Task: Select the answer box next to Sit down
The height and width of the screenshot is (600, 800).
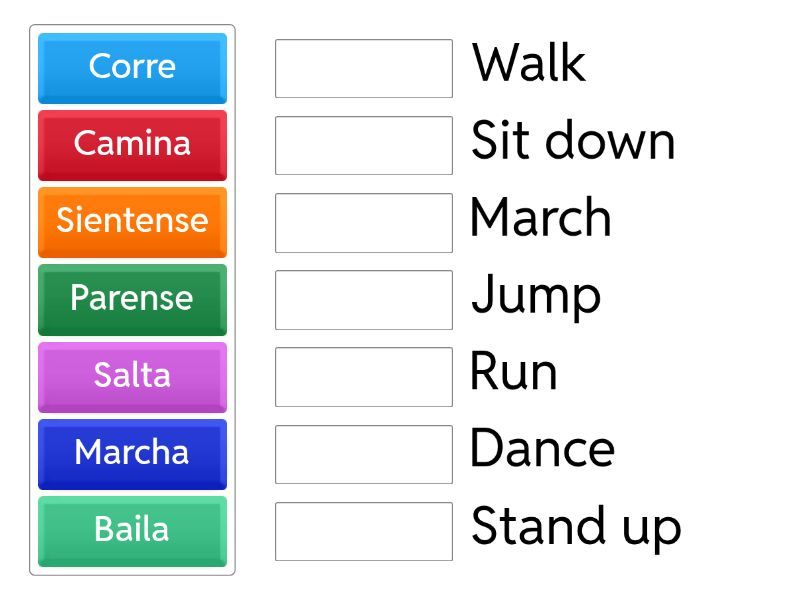Action: (364, 145)
